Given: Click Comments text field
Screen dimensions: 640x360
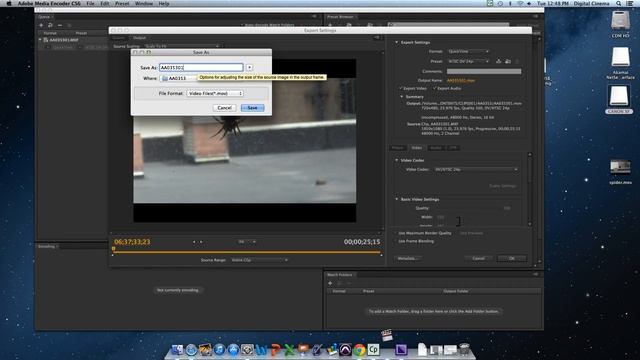Looking at the screenshot, I should (484, 71).
